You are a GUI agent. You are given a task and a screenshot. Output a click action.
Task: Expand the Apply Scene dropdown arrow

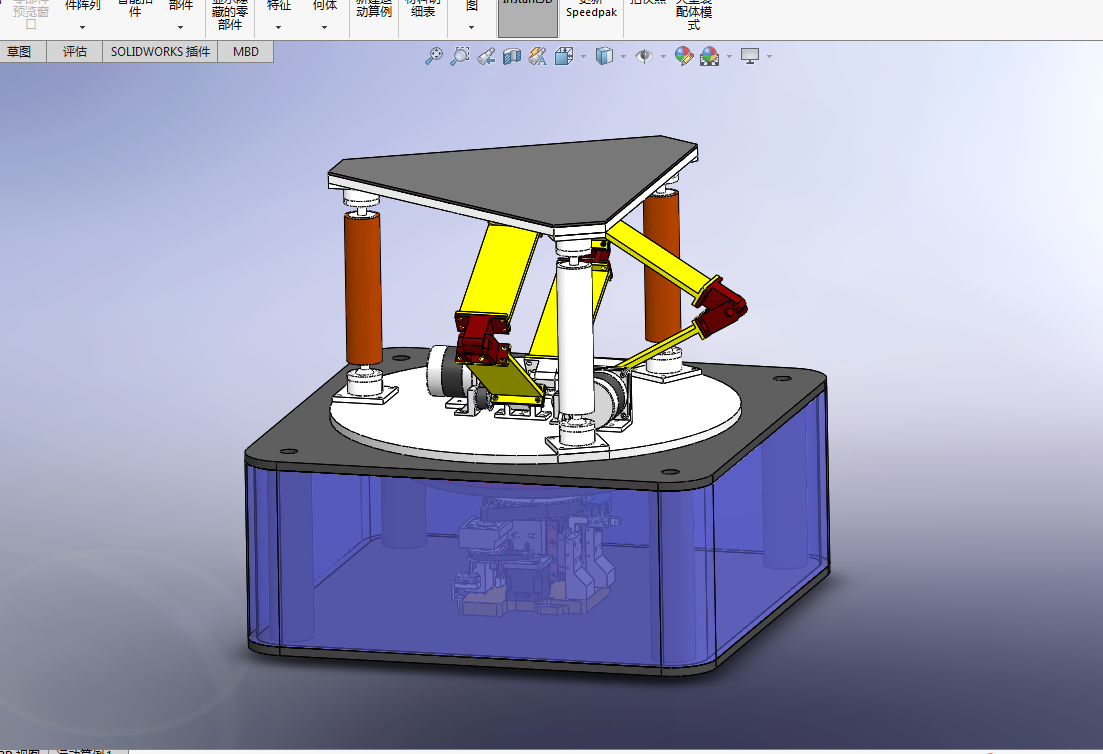pyautogui.click(x=729, y=56)
